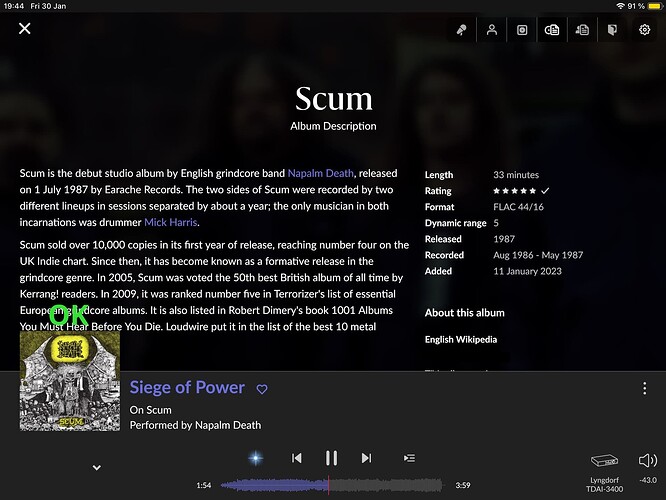The image size is (666, 500).
Task: Click the Scum album title heading
Action: pyautogui.click(x=334, y=99)
